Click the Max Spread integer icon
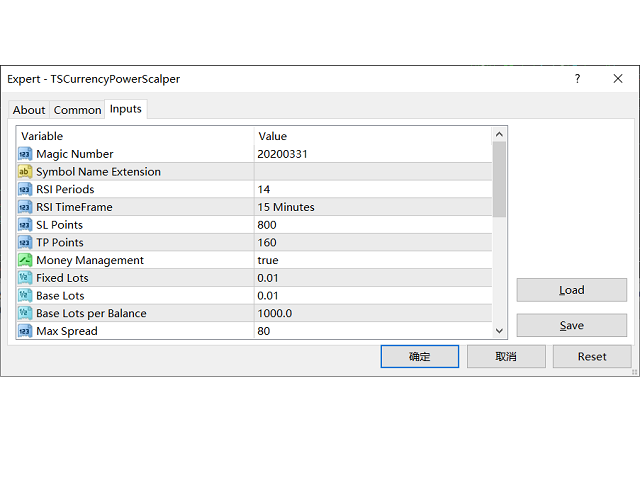 click(24, 331)
